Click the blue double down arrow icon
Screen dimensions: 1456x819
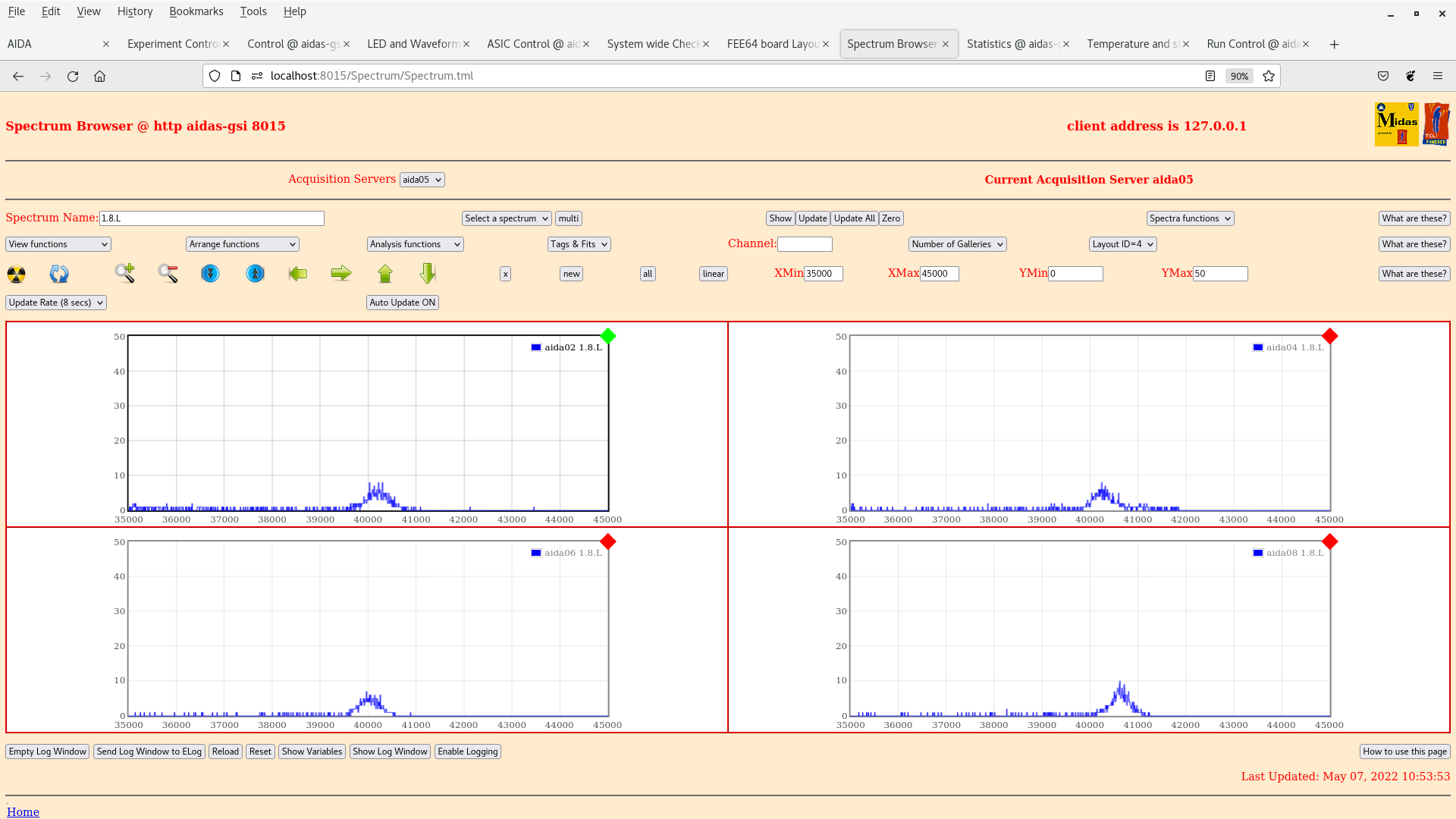coord(210,273)
